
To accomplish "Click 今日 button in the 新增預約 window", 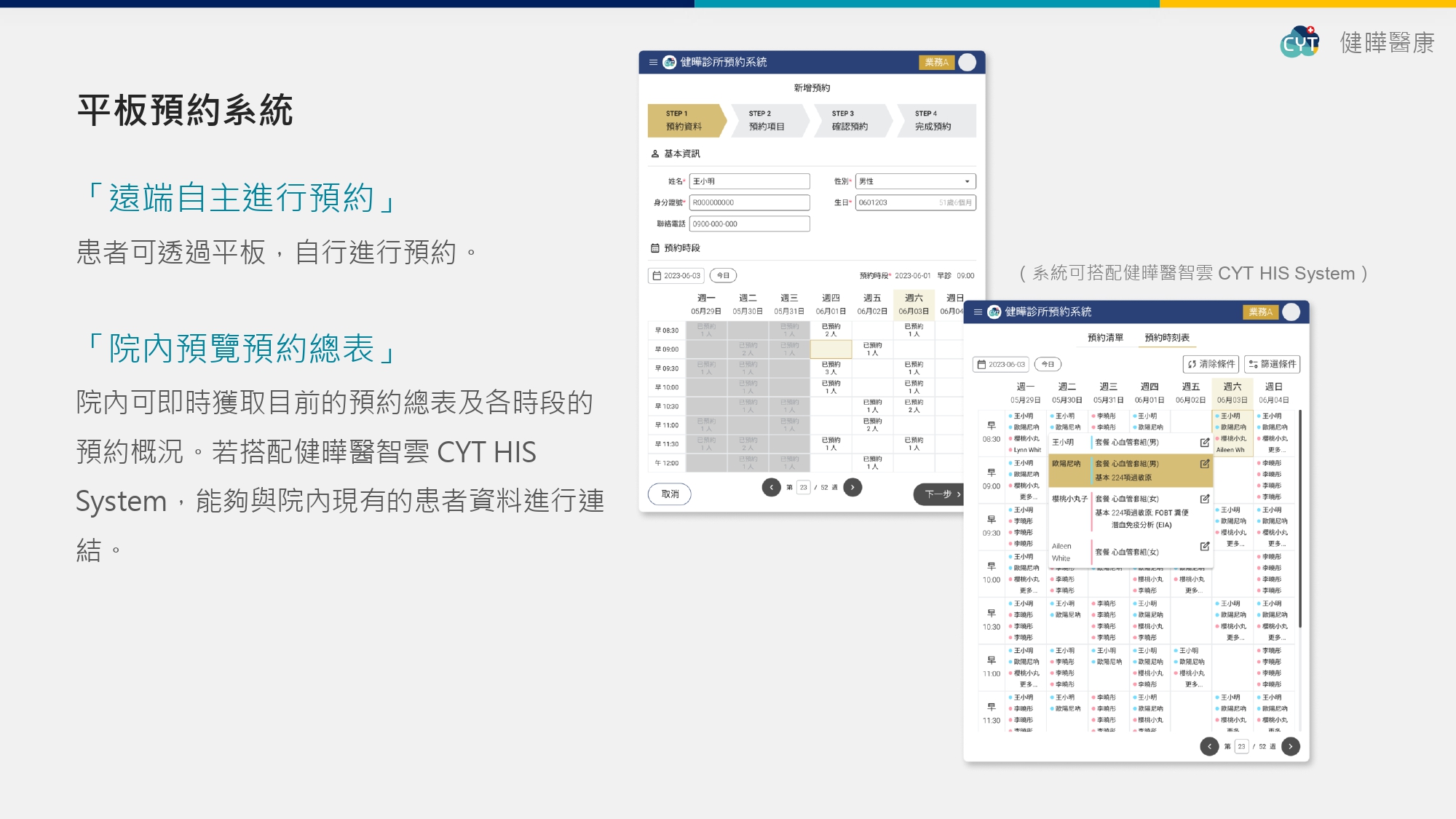I will [723, 276].
